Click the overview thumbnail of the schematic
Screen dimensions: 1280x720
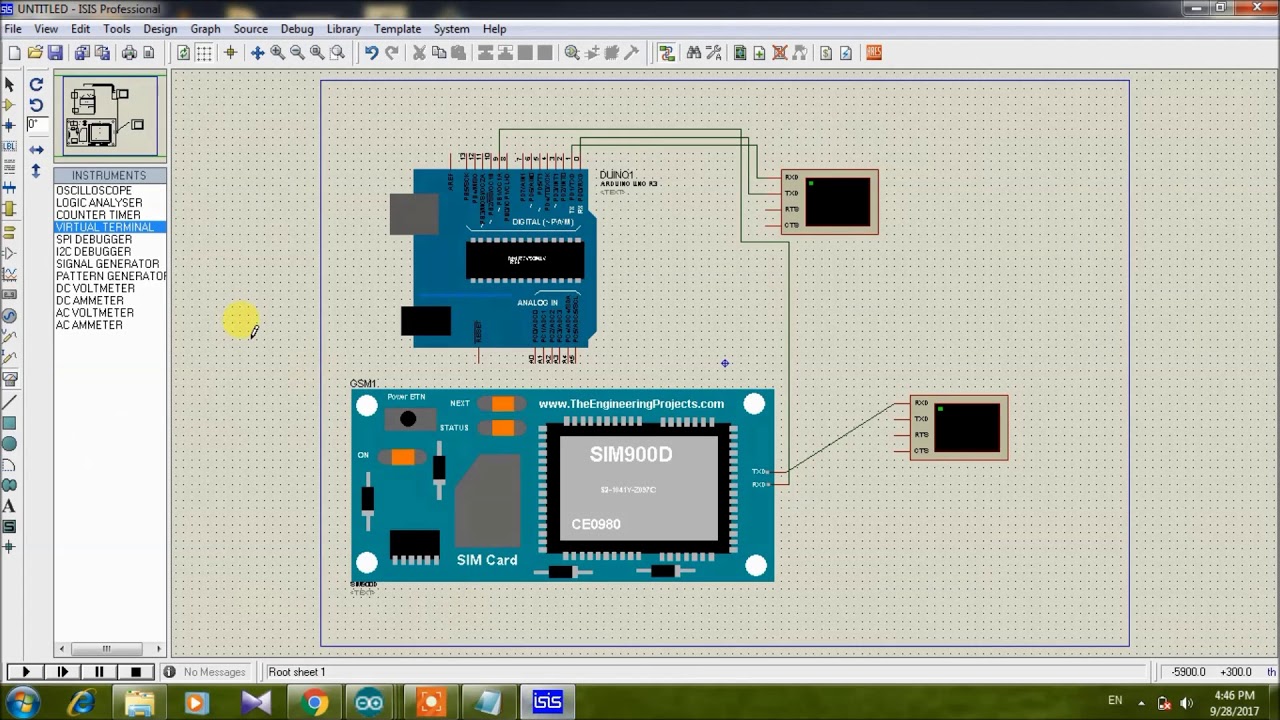(110, 117)
